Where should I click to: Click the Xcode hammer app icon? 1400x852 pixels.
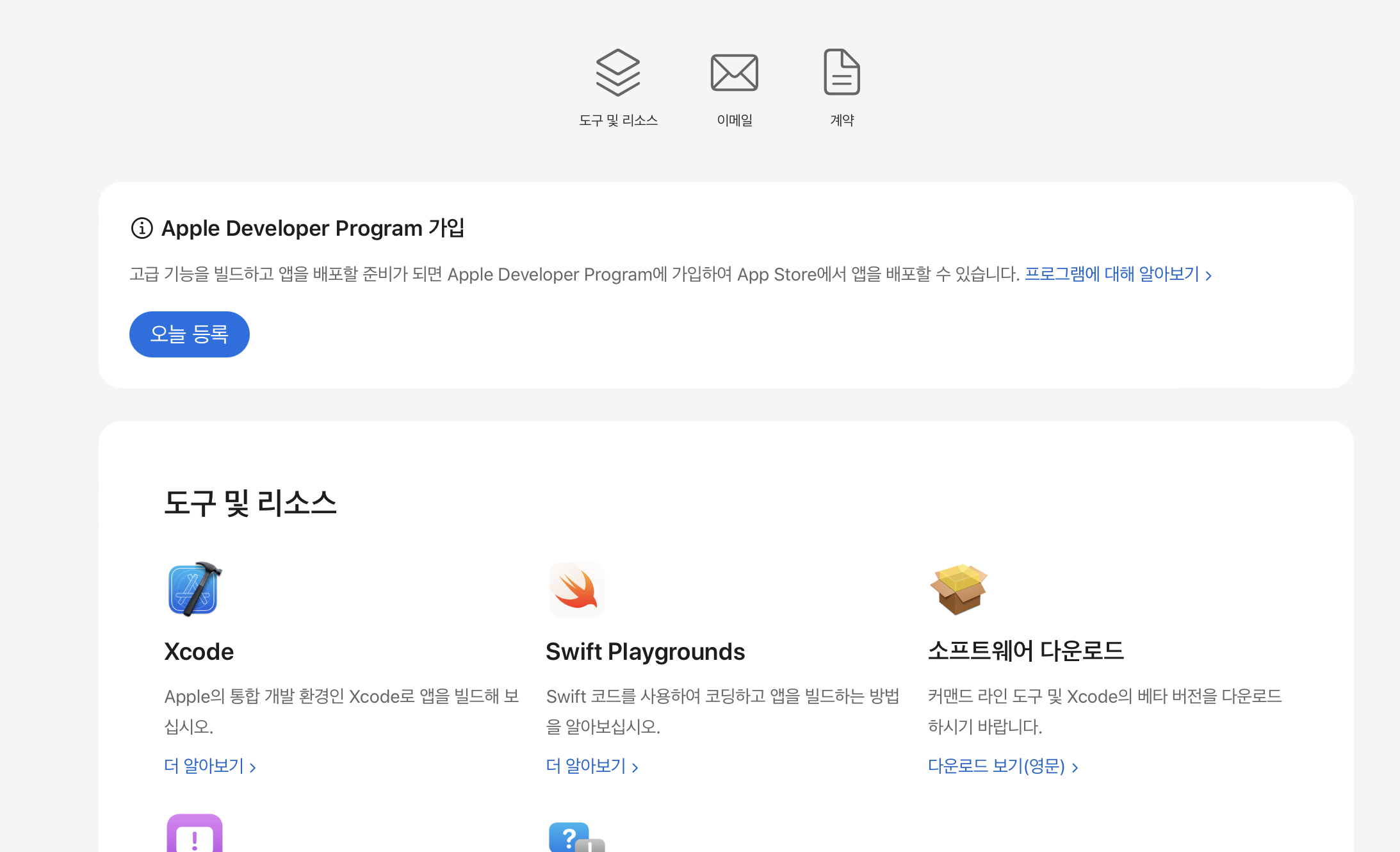point(194,589)
